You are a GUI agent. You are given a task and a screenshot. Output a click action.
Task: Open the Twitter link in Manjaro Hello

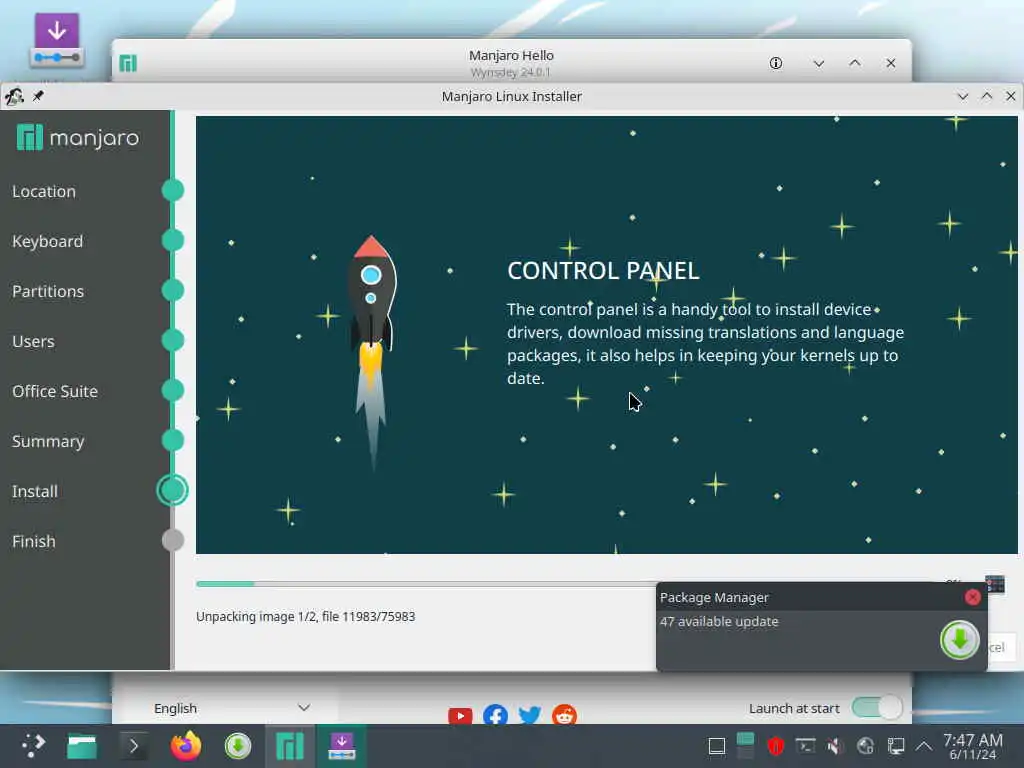tap(530, 716)
